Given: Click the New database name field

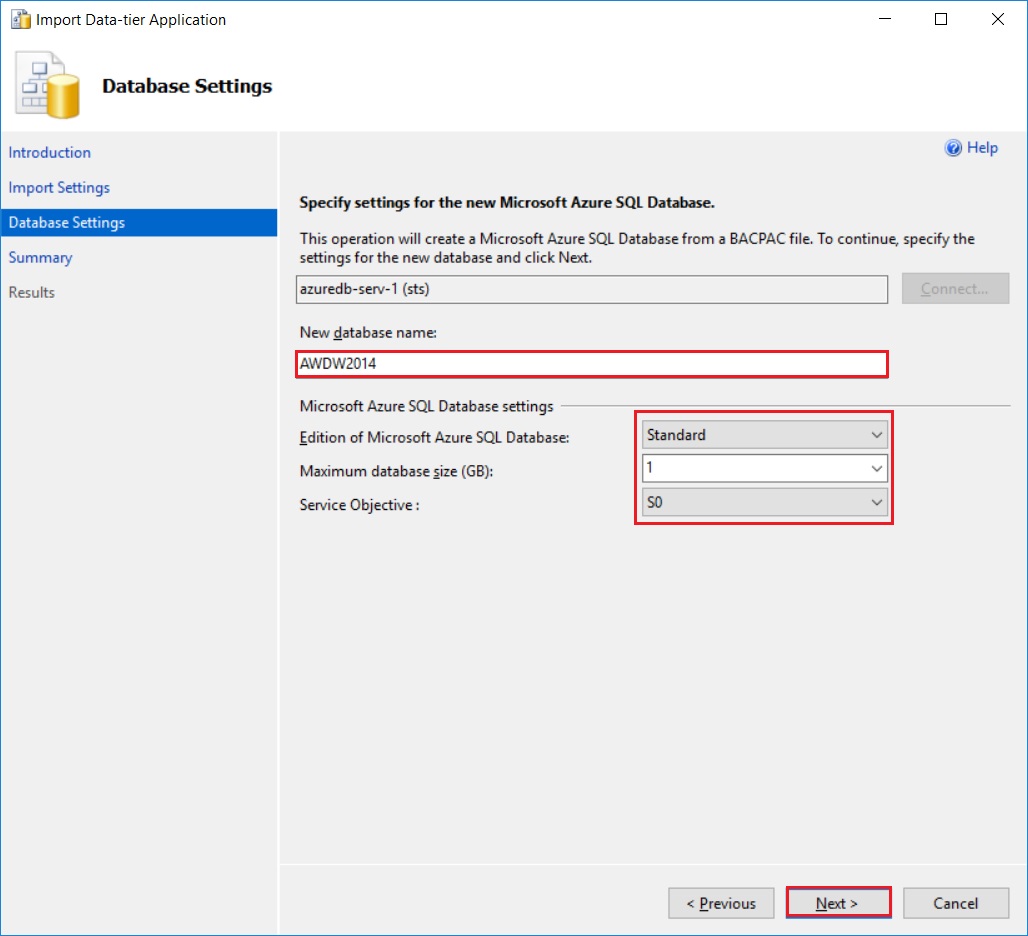Looking at the screenshot, I should pos(591,364).
